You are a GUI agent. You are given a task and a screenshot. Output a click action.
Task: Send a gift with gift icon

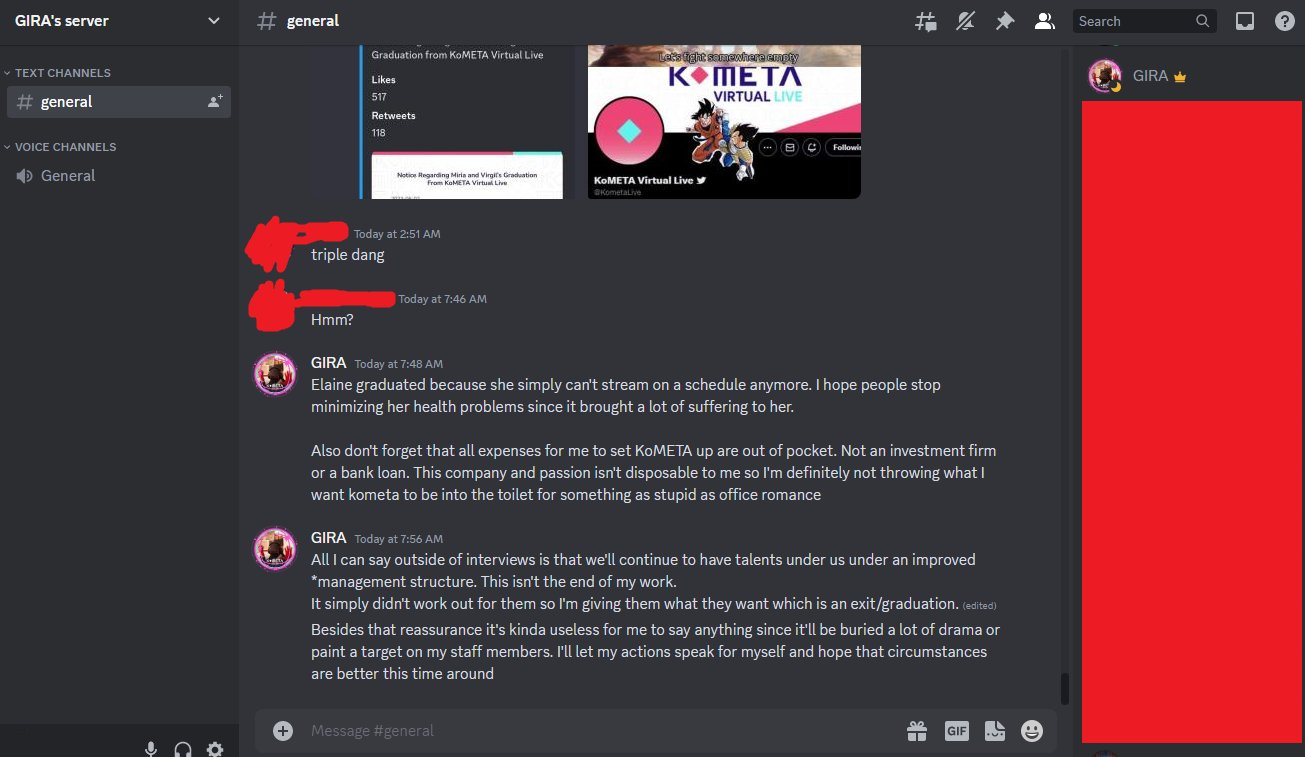point(917,731)
